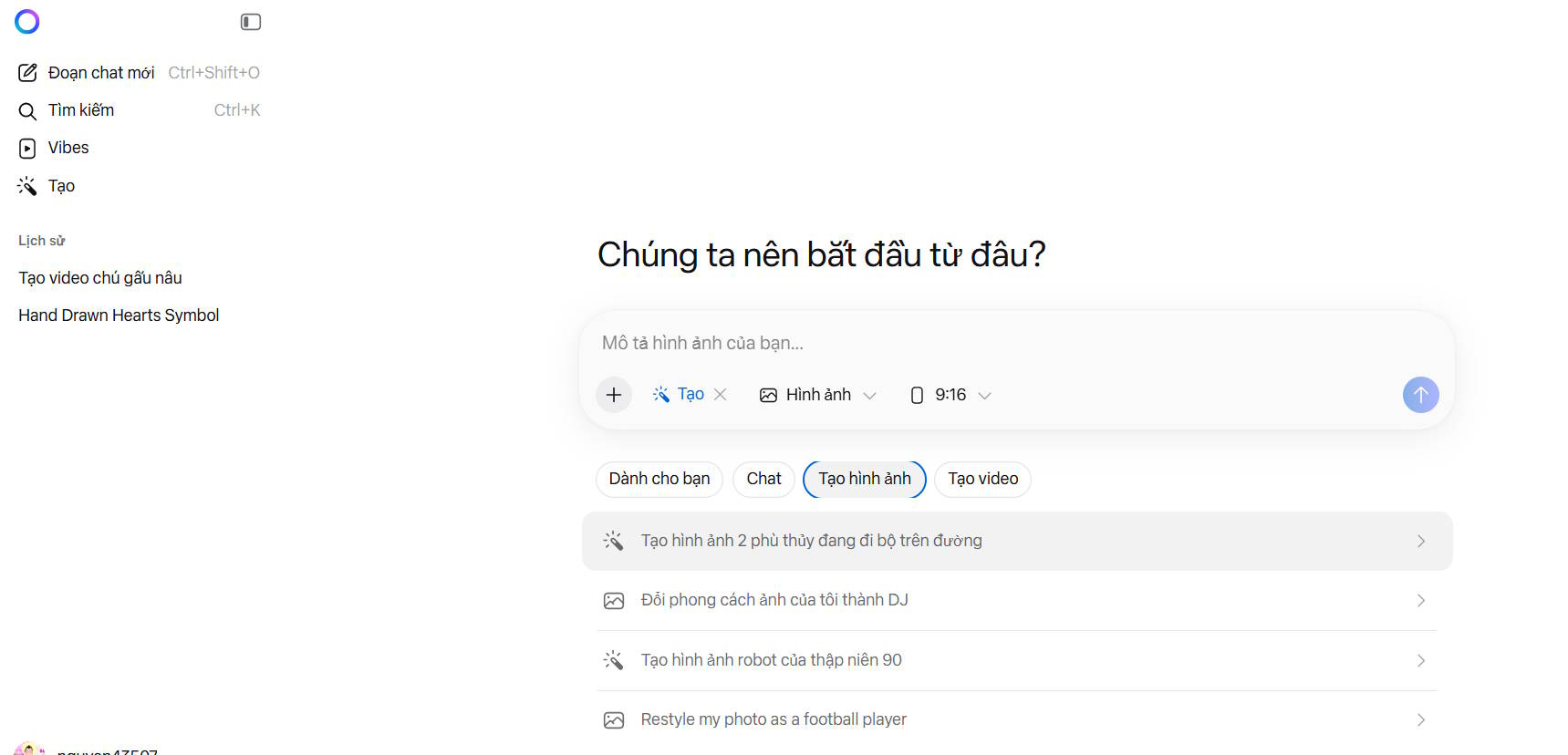Choose suggestion about 2 phù thủy đi bộ
Viewport: 1568px width, 755px height.
pyautogui.click(x=1017, y=541)
